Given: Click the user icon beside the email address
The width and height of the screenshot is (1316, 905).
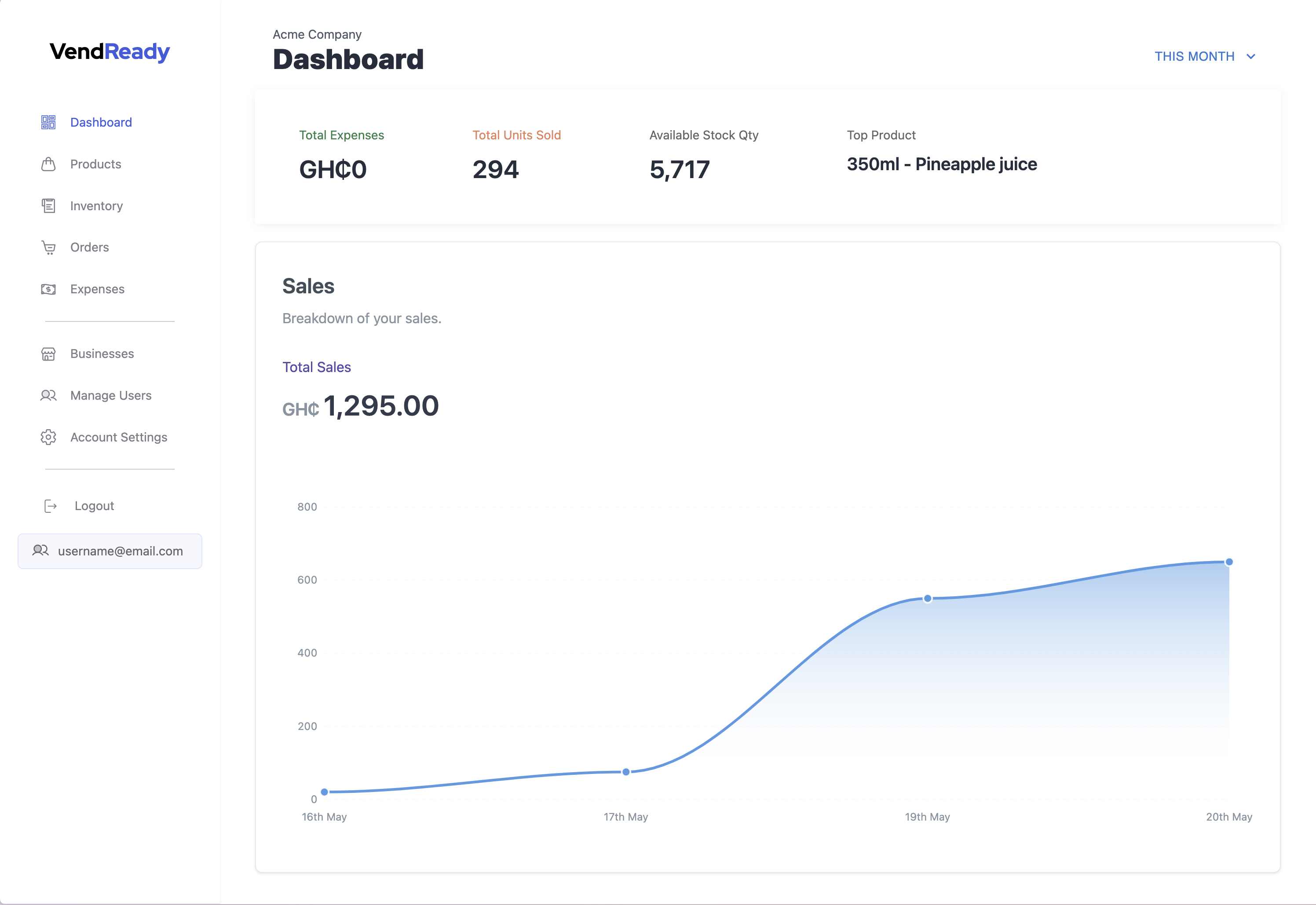Looking at the screenshot, I should (x=40, y=551).
